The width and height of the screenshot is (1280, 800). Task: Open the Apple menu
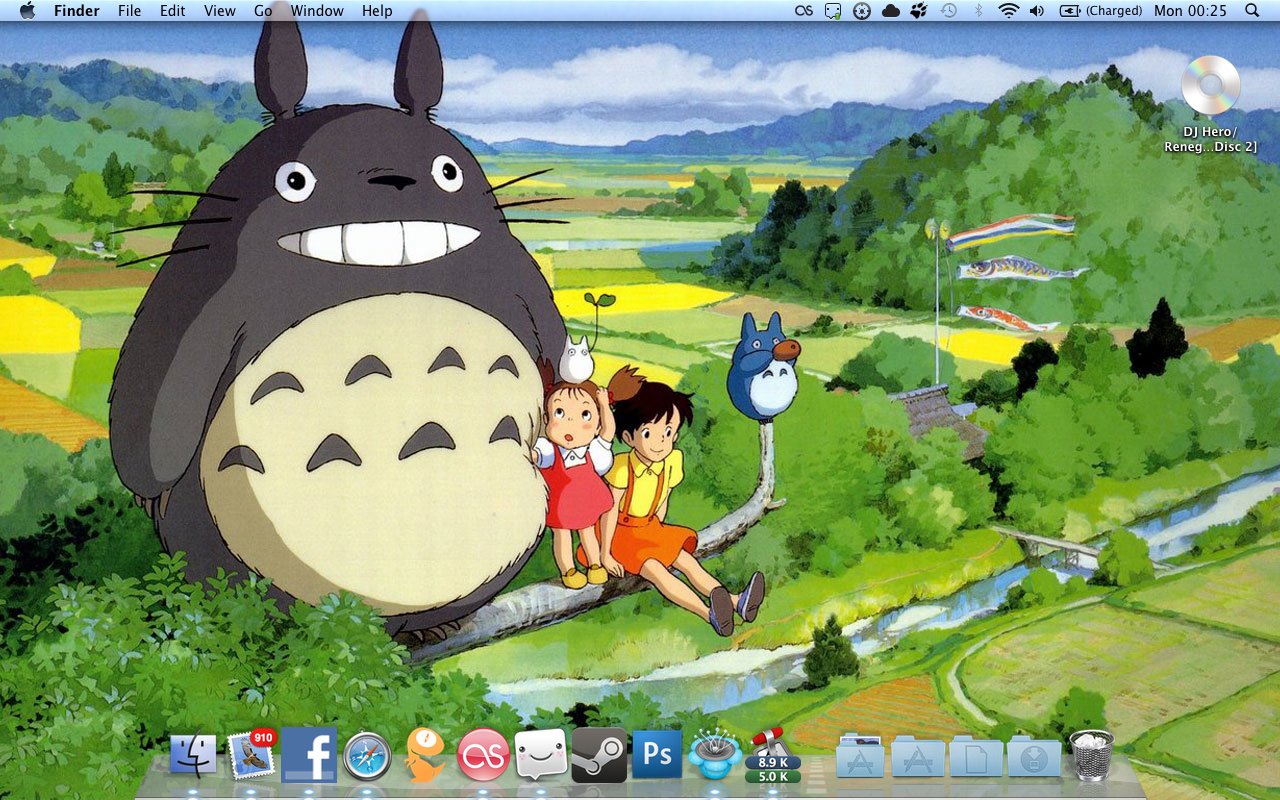[x=27, y=11]
